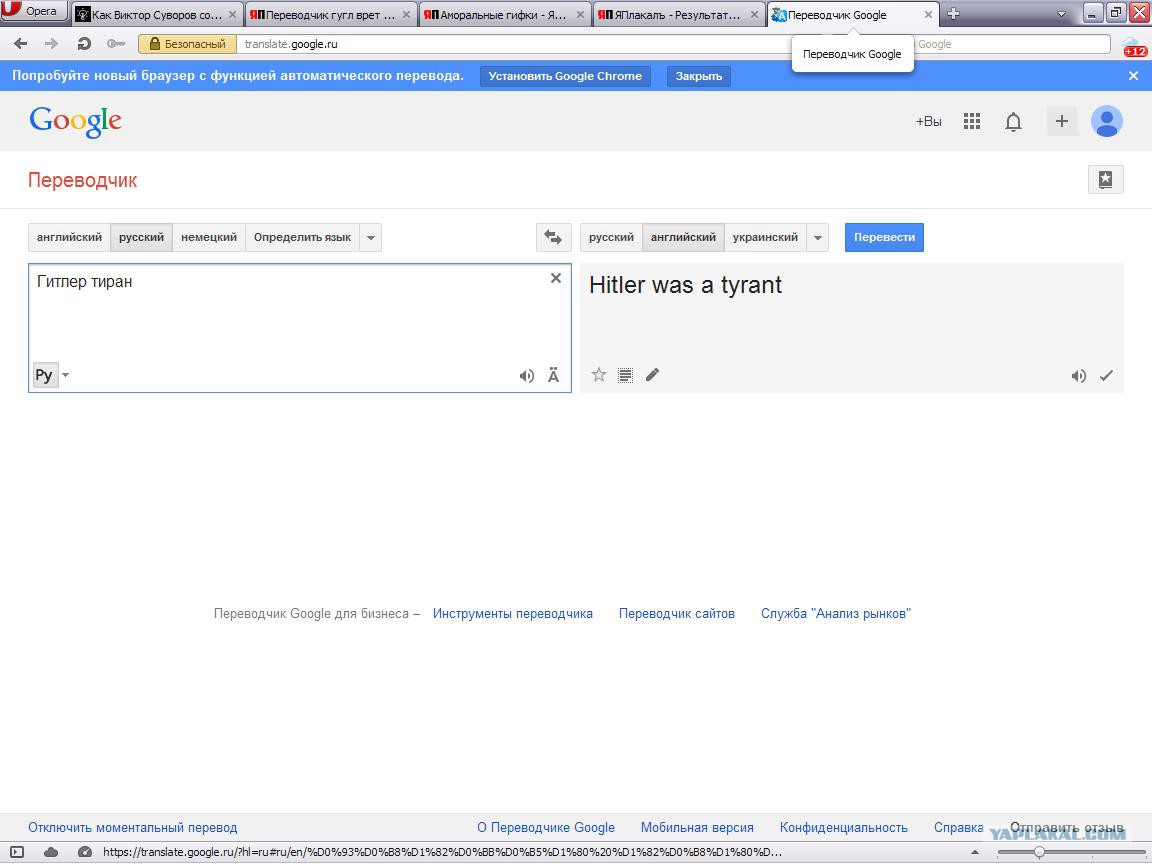Click the Закрыть button in promo bar
Viewport: 1152px width, 864px height.
698,76
